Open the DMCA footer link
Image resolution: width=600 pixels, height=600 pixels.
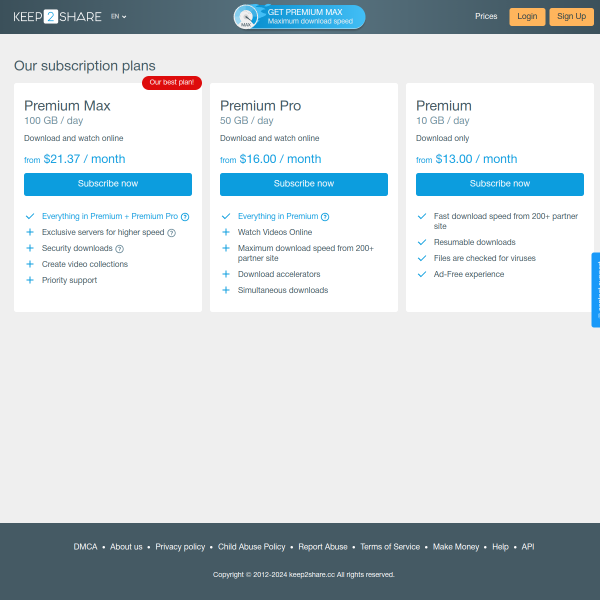point(85,547)
